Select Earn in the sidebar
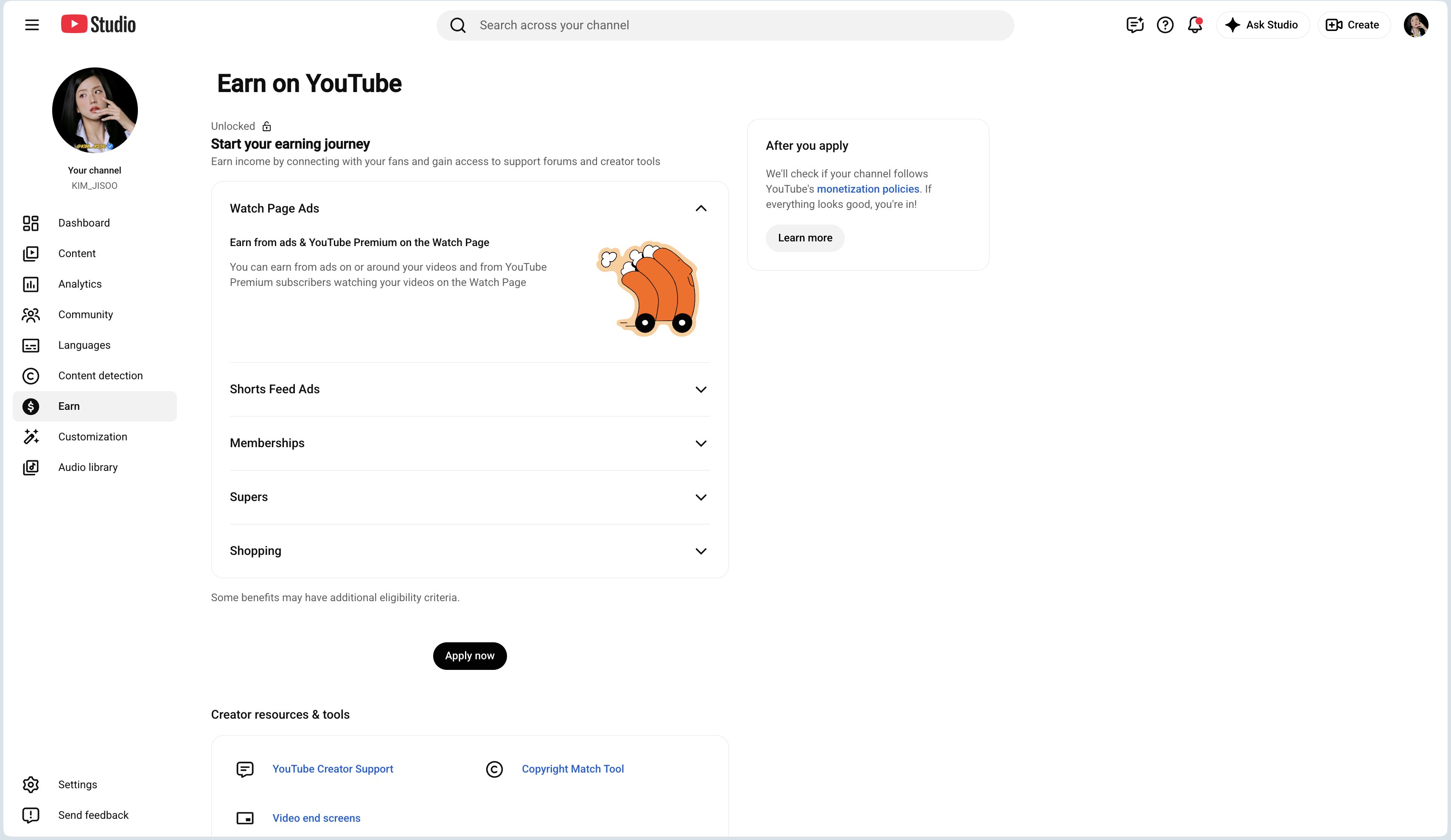Image resolution: width=1451 pixels, height=840 pixels. point(95,406)
